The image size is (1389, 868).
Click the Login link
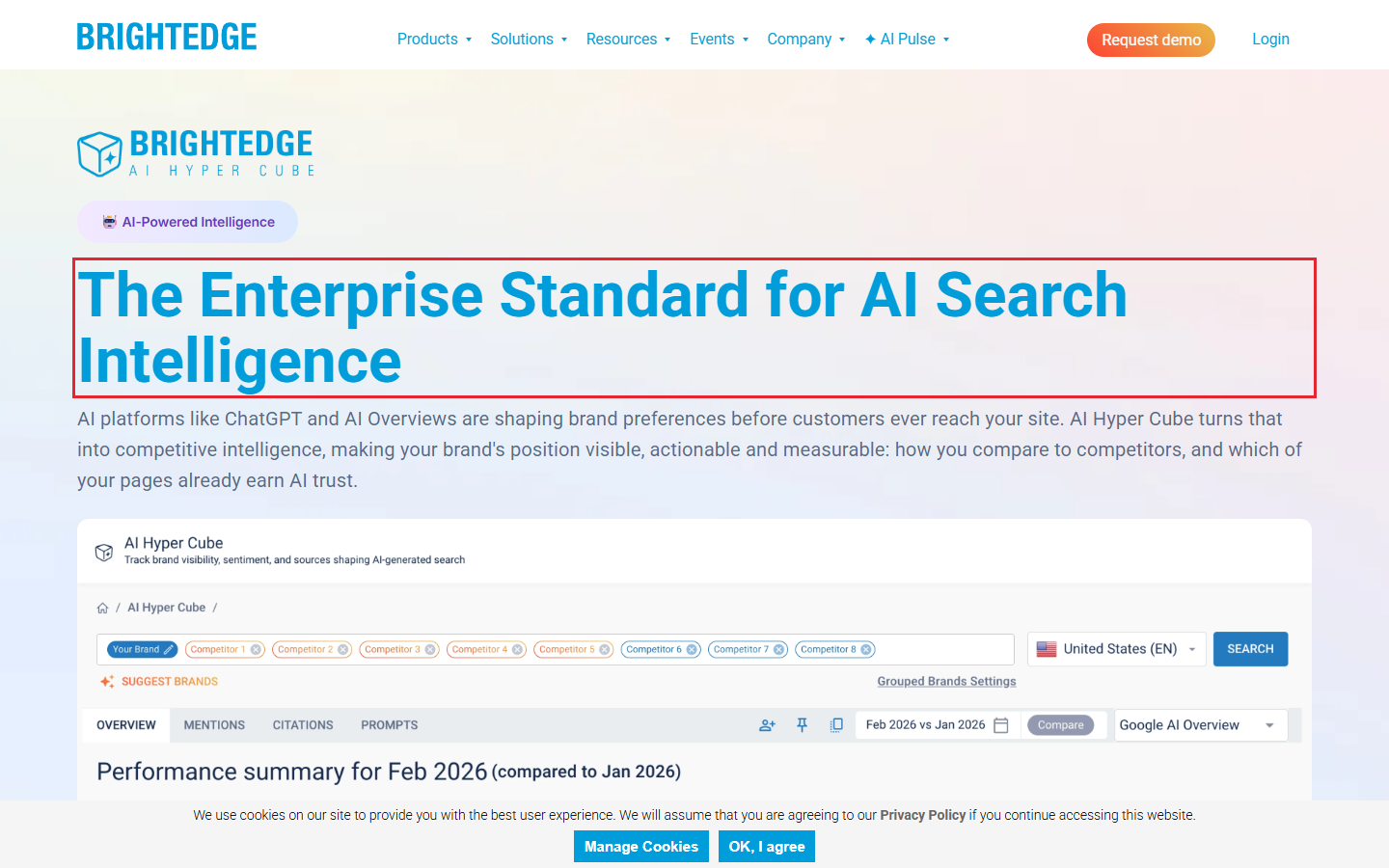point(1270,40)
